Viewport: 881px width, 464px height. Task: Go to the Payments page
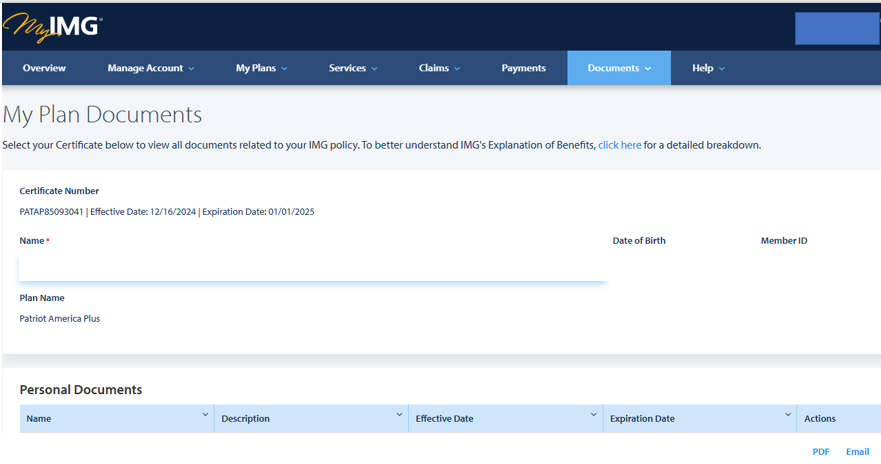click(x=524, y=68)
